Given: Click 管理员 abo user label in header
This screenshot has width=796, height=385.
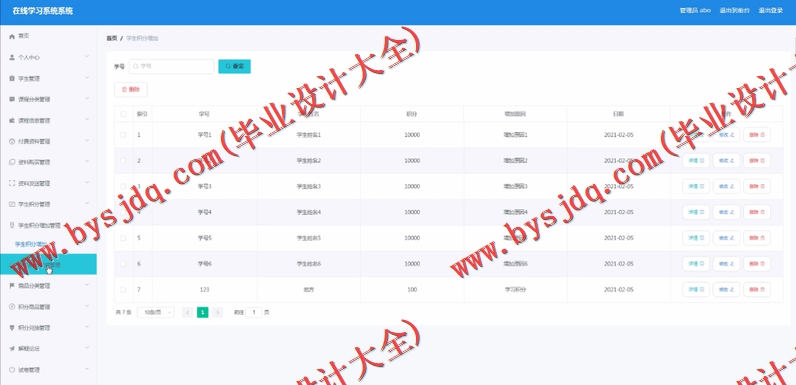Looking at the screenshot, I should 695,11.
